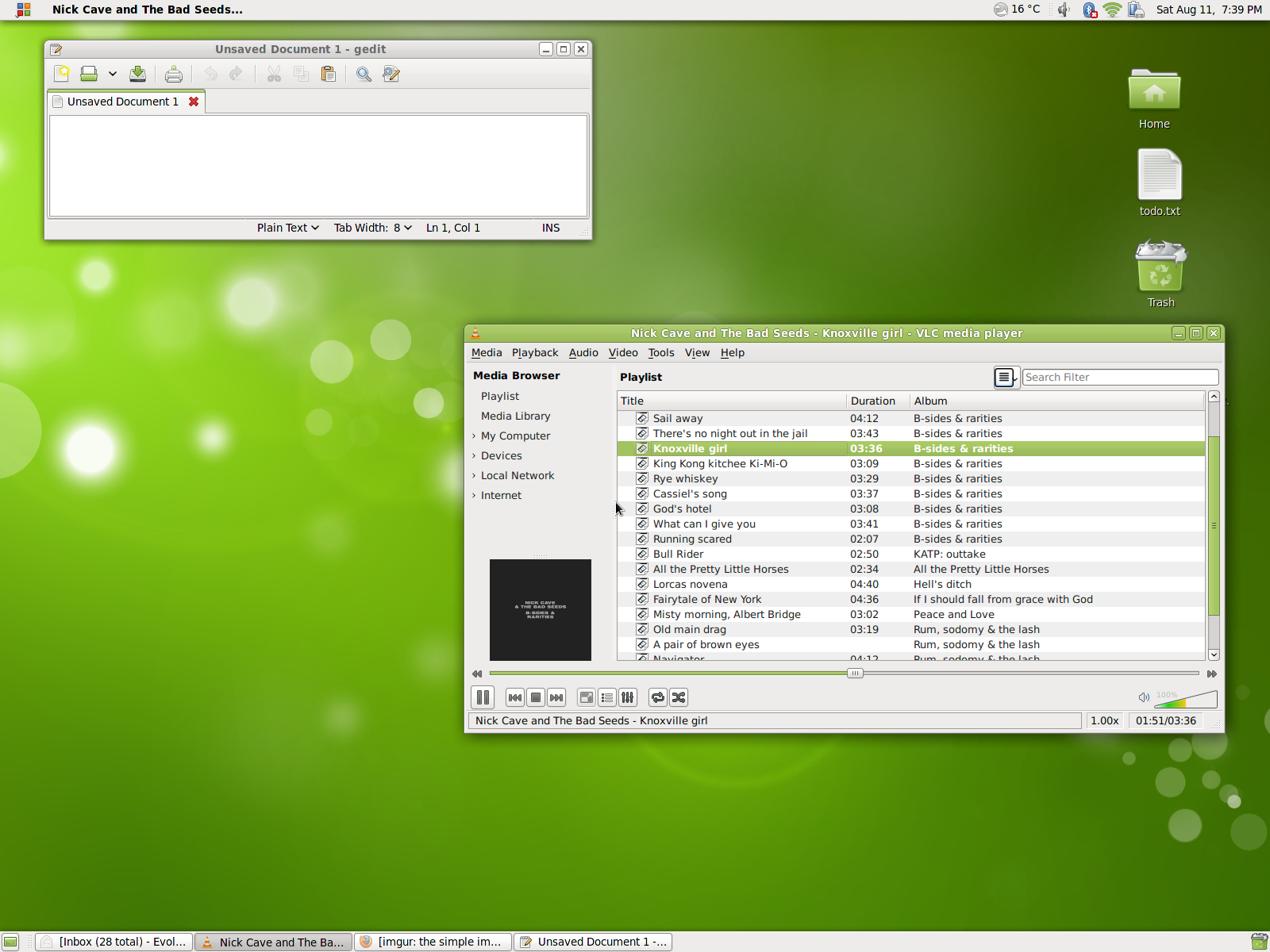Open the Playback menu in VLC
The image size is (1270, 952).
tap(534, 352)
